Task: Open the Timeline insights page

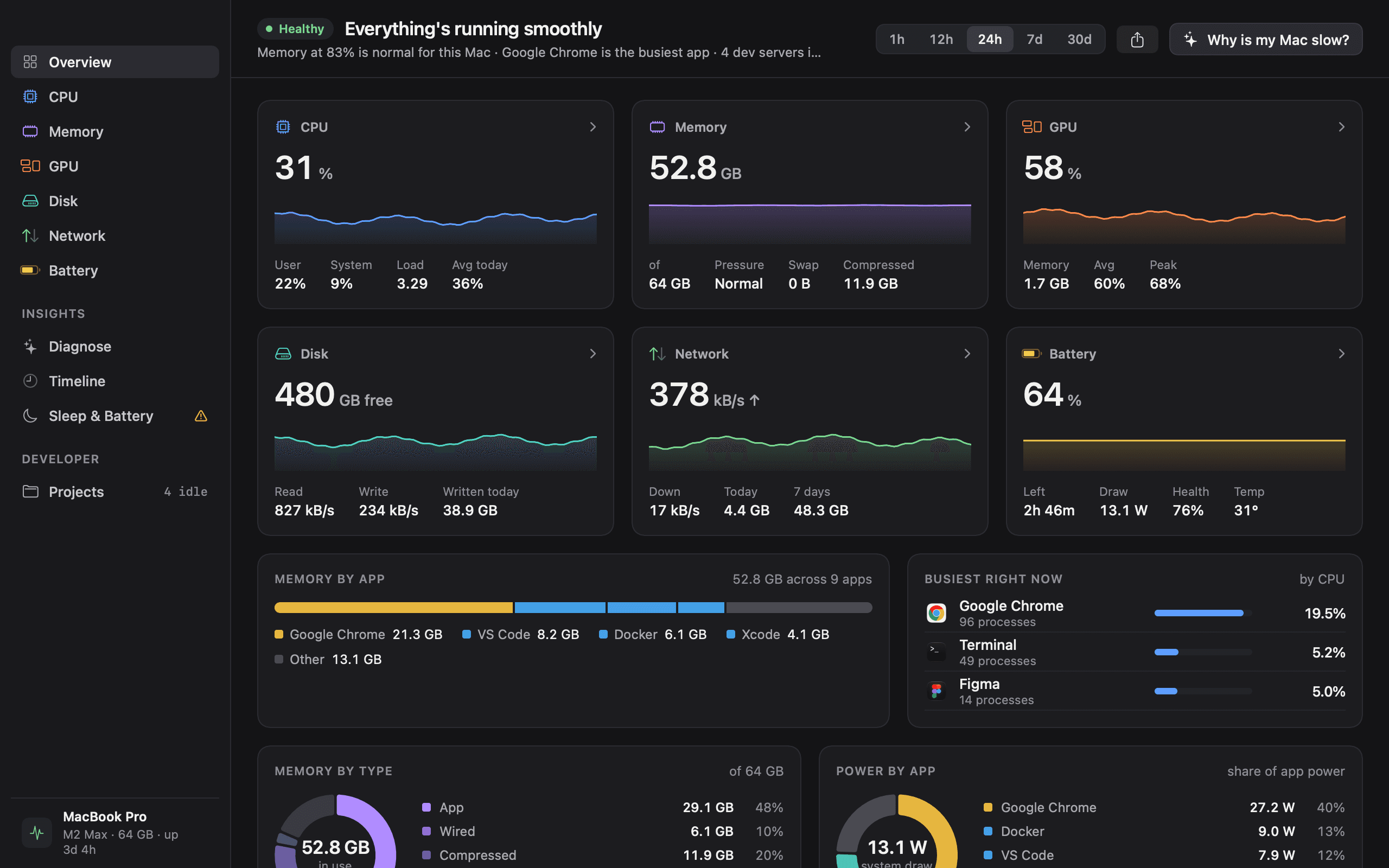Action: click(x=115, y=381)
